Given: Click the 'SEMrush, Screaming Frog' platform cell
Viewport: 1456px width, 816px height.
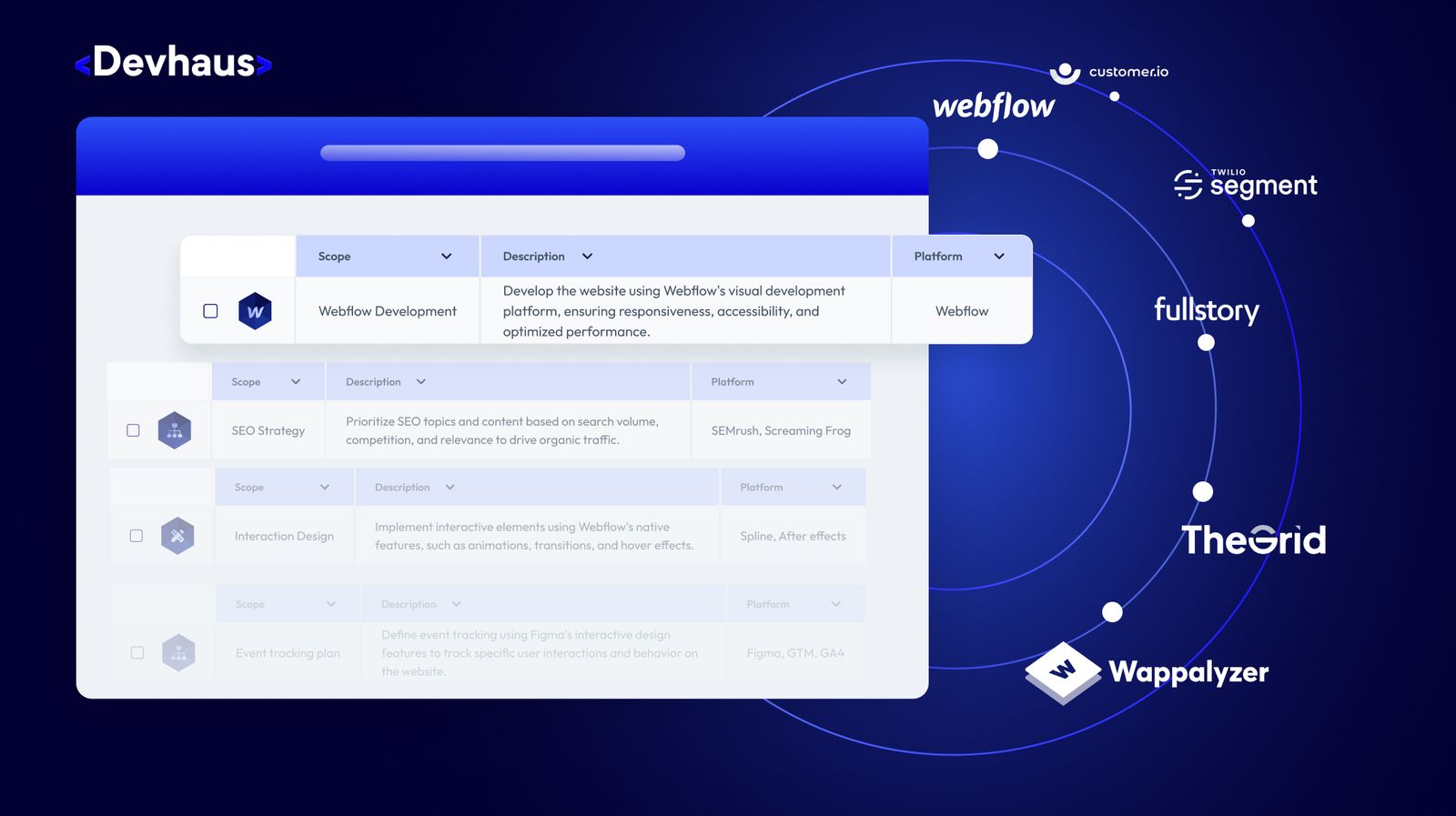Looking at the screenshot, I should [781, 430].
